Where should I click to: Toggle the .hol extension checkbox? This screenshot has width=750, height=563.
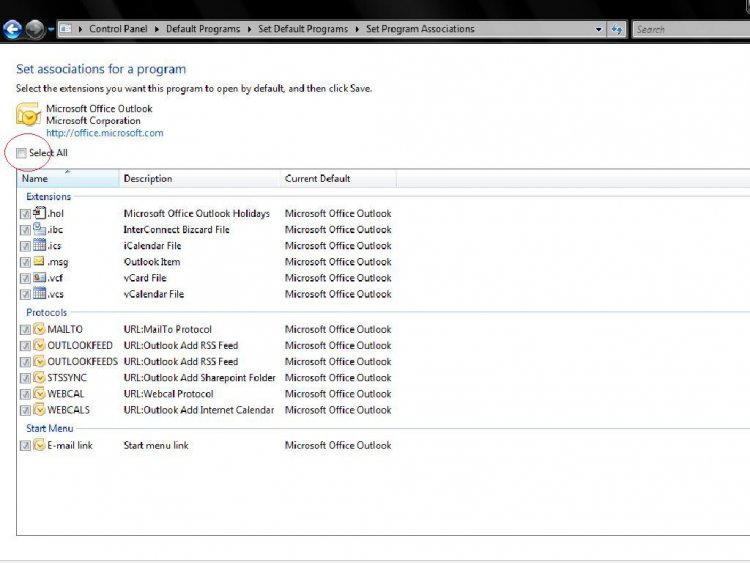(25, 214)
